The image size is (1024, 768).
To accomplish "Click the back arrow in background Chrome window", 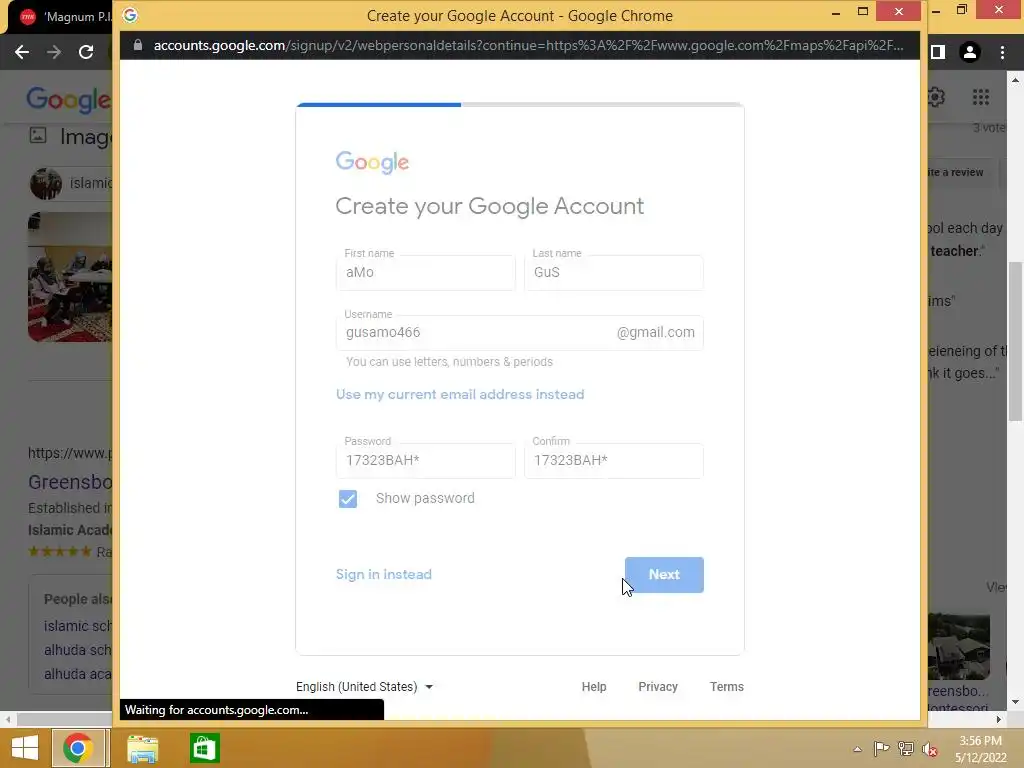I will (22, 52).
